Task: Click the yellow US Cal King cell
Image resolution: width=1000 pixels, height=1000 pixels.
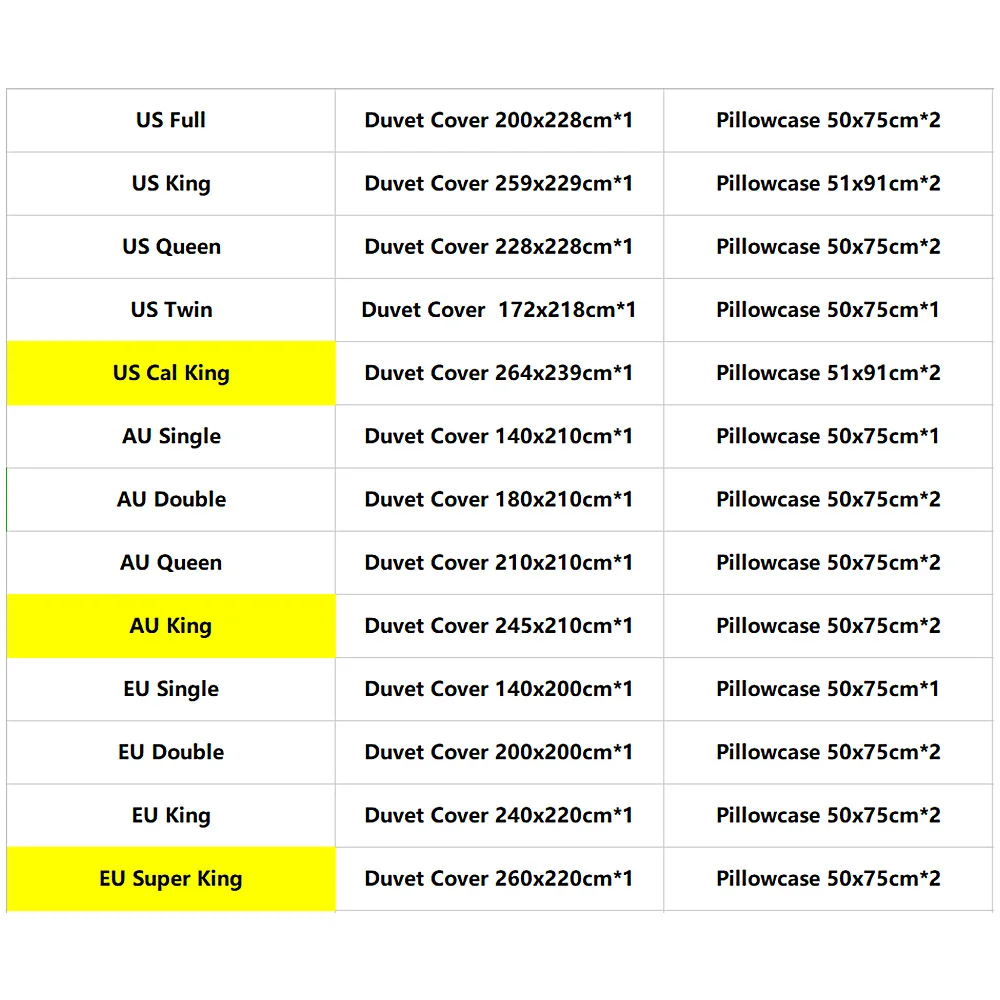Action: pos(171,373)
